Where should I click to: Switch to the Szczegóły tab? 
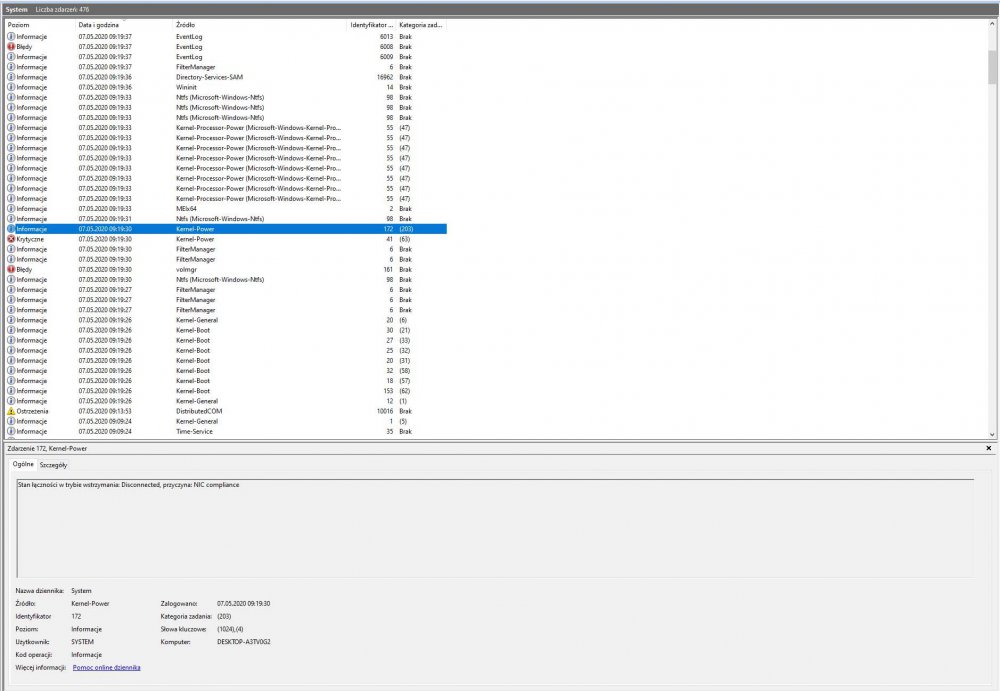click(54, 465)
